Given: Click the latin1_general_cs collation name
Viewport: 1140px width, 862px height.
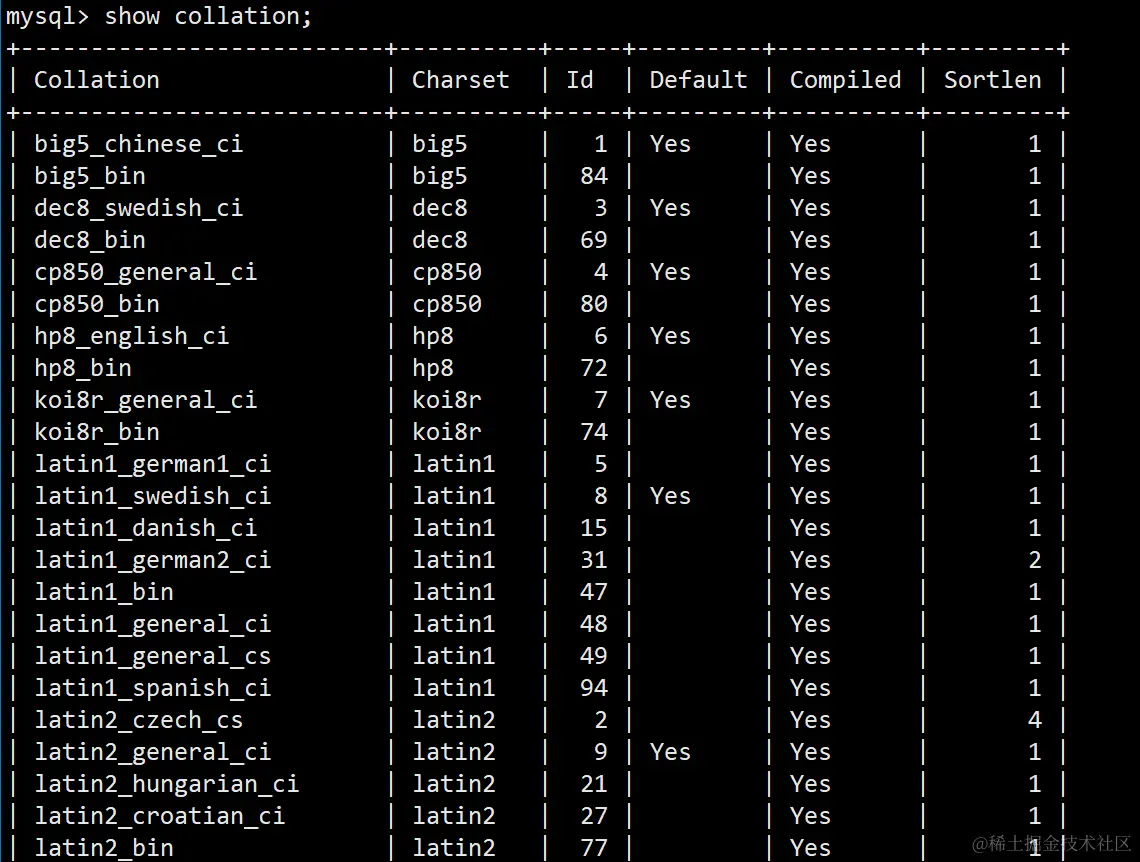Looking at the screenshot, I should click(x=152, y=656).
